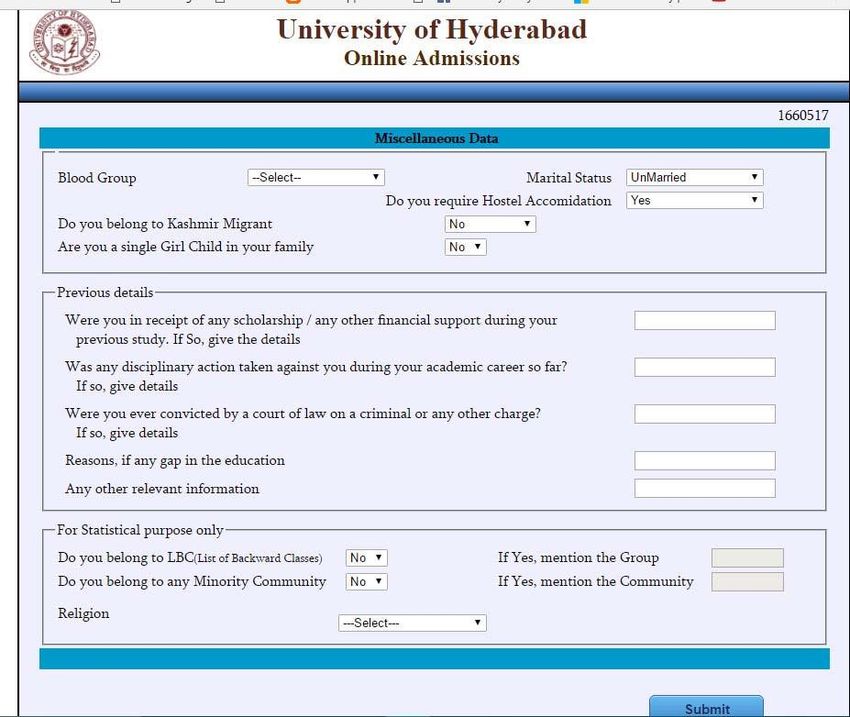Click the minority community name field

(747, 582)
